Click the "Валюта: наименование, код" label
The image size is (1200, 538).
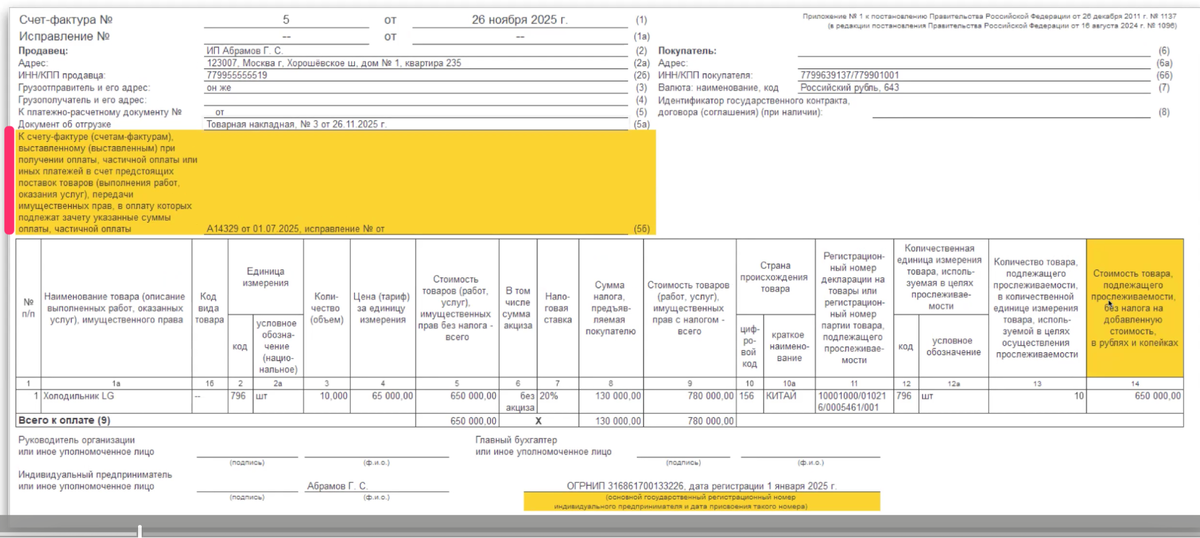pyautogui.click(x=718, y=87)
